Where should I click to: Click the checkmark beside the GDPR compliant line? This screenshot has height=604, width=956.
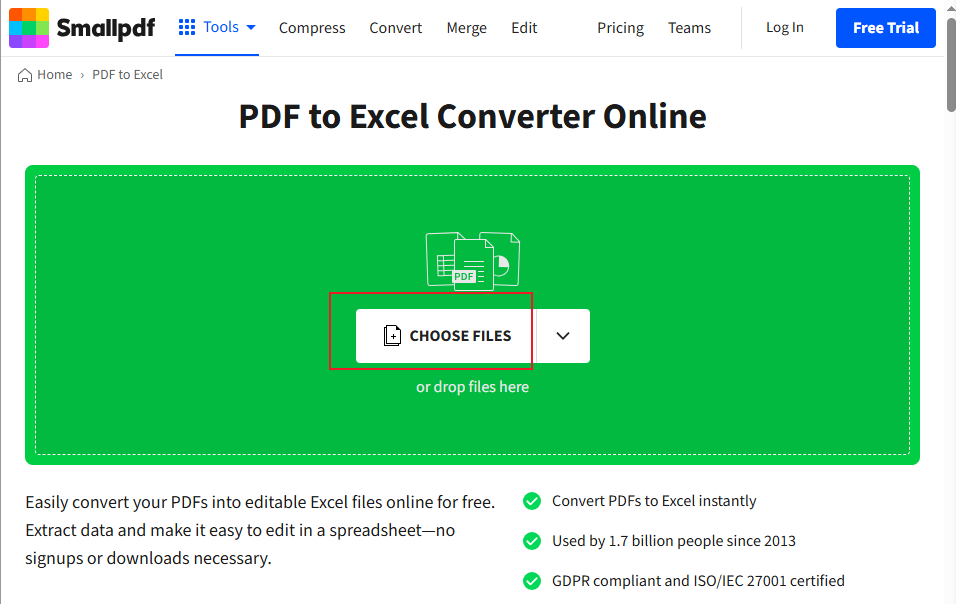click(532, 581)
